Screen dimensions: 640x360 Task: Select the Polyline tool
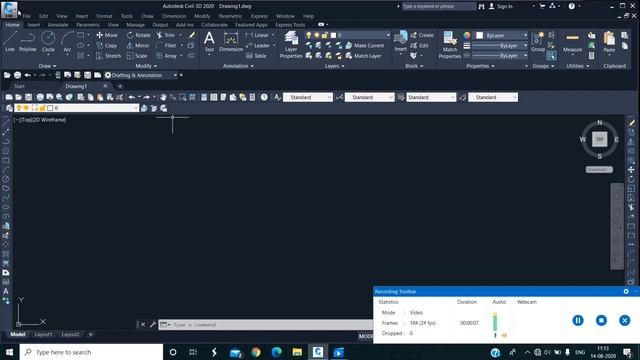coord(27,41)
